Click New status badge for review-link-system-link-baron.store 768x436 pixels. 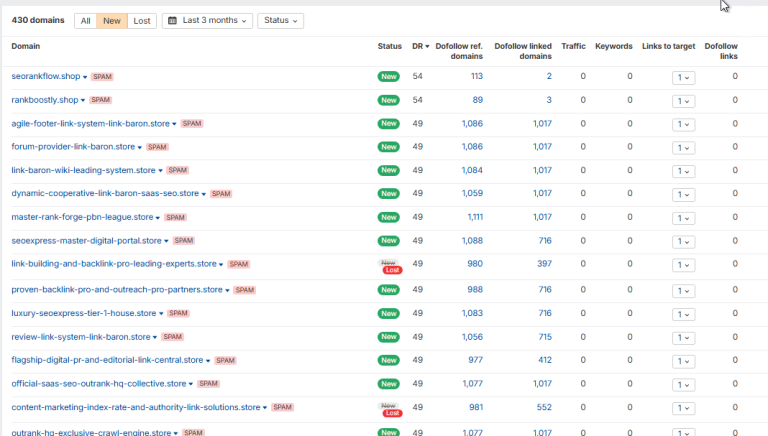pyautogui.click(x=388, y=337)
